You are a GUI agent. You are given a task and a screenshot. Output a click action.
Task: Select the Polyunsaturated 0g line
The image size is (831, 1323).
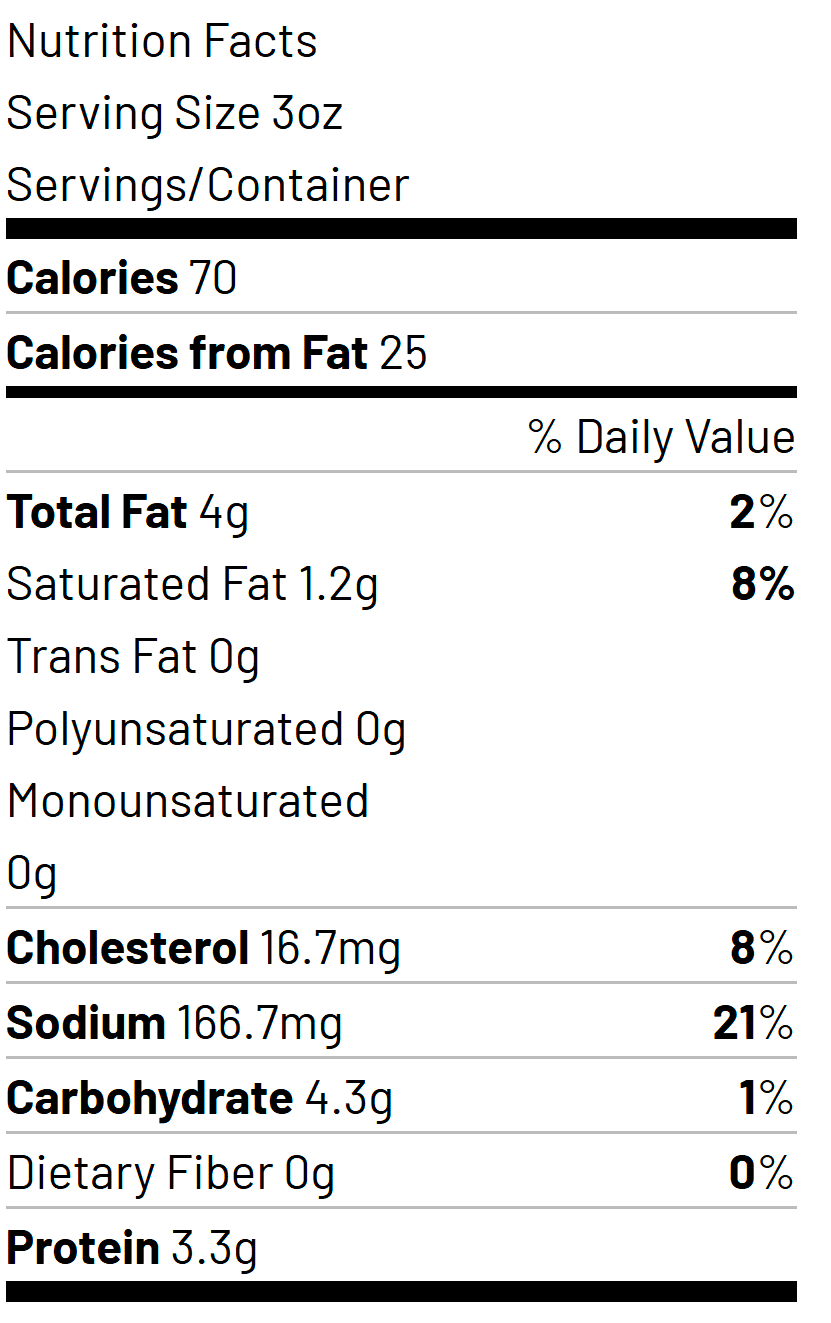point(207,730)
